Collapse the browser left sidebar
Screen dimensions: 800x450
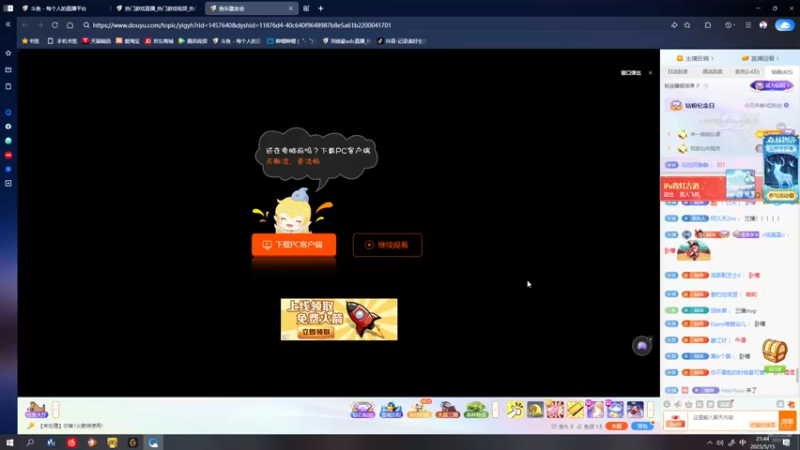coord(8,24)
